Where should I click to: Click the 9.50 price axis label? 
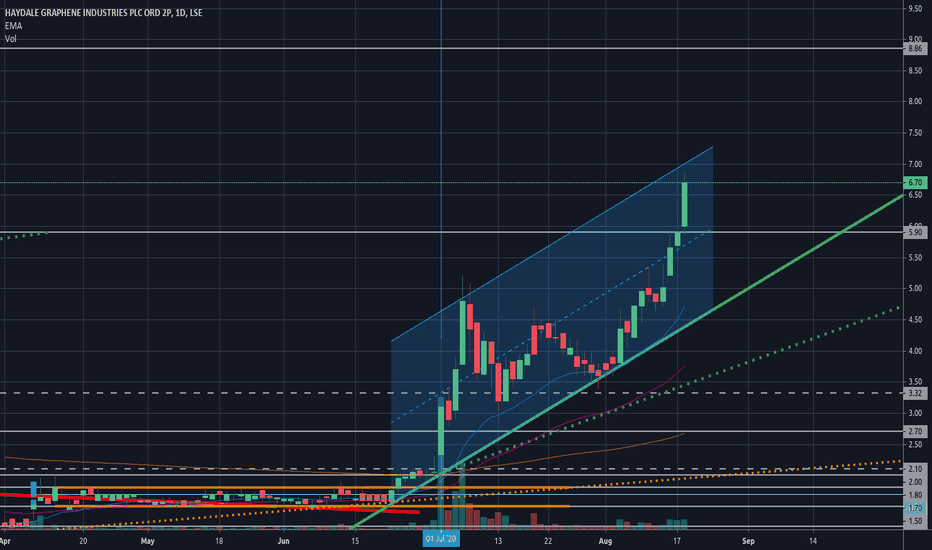point(915,8)
